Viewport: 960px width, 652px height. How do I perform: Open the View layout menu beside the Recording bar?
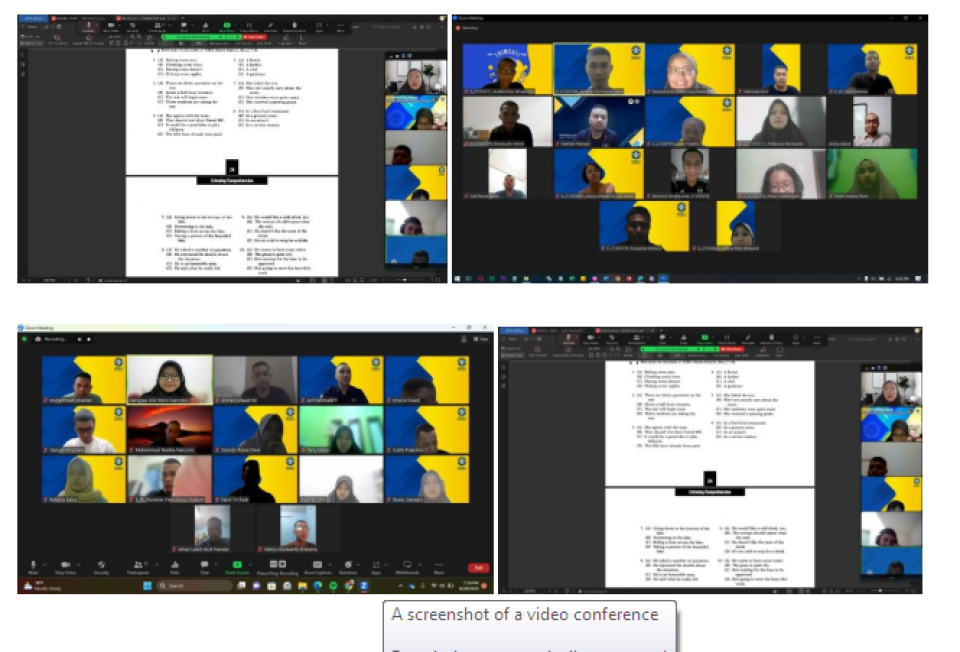click(481, 339)
